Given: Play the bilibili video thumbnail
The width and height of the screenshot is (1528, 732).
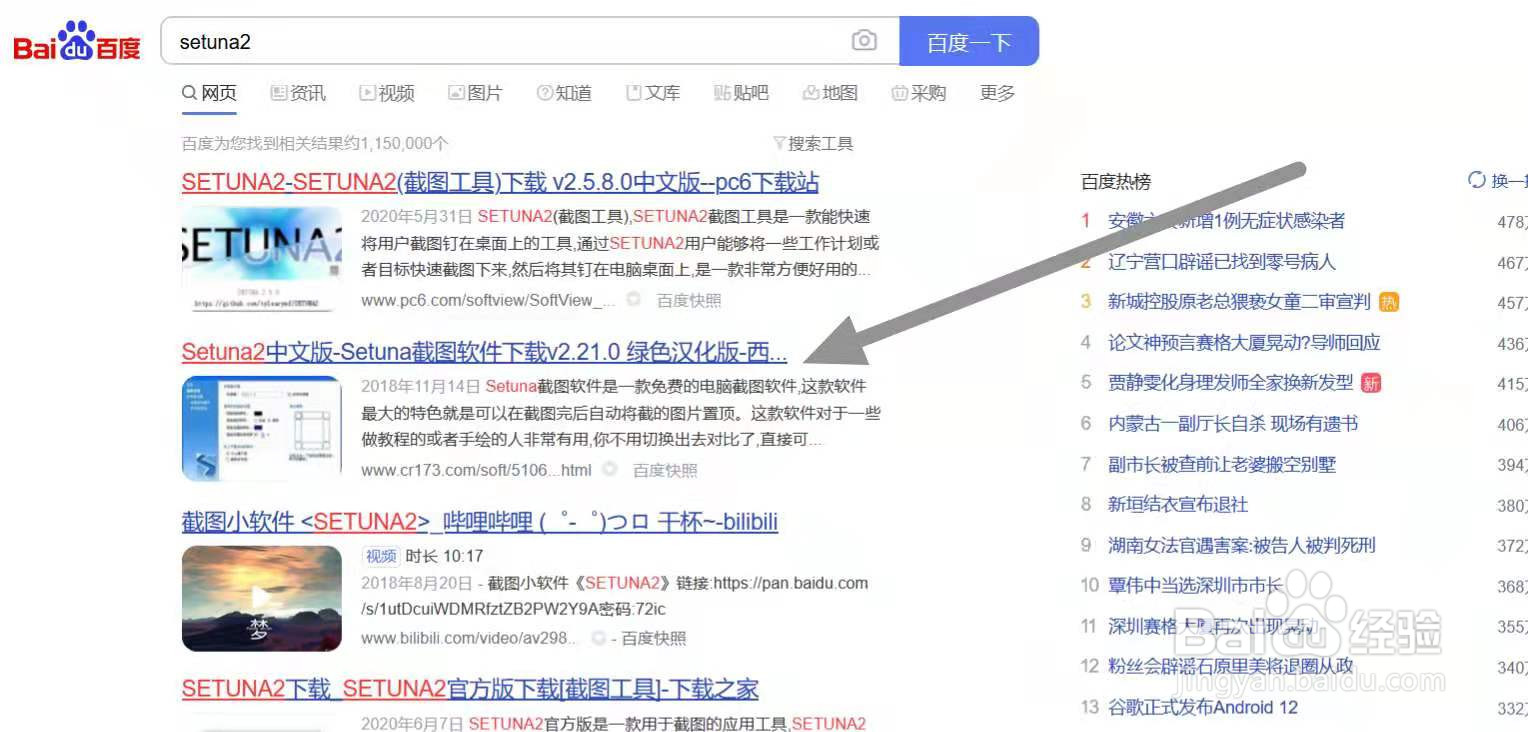Looking at the screenshot, I should point(262,598).
